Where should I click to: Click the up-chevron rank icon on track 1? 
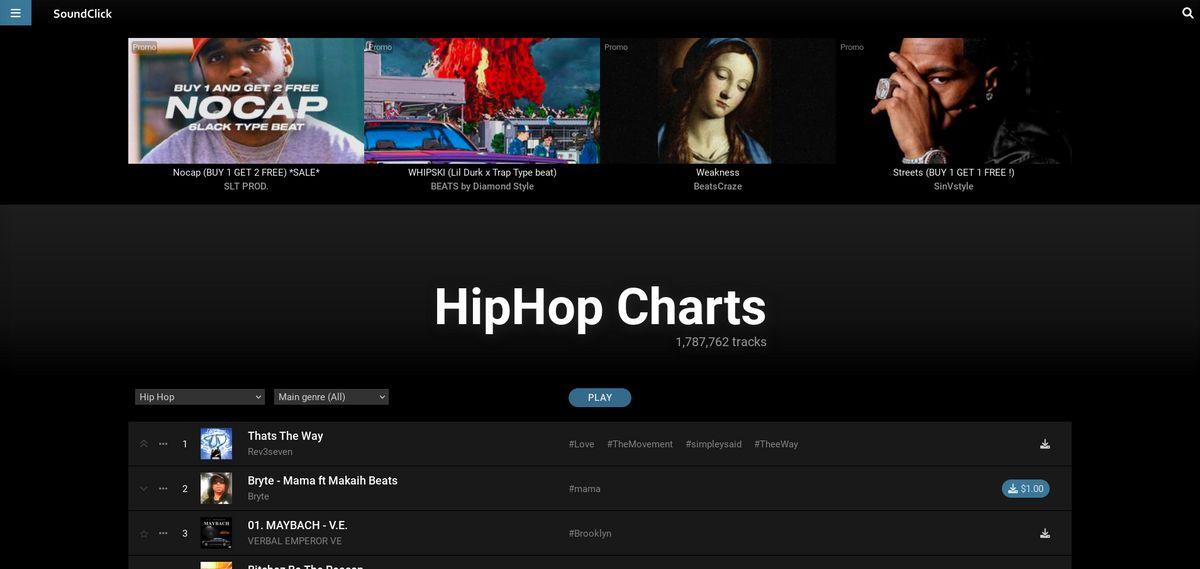point(144,444)
